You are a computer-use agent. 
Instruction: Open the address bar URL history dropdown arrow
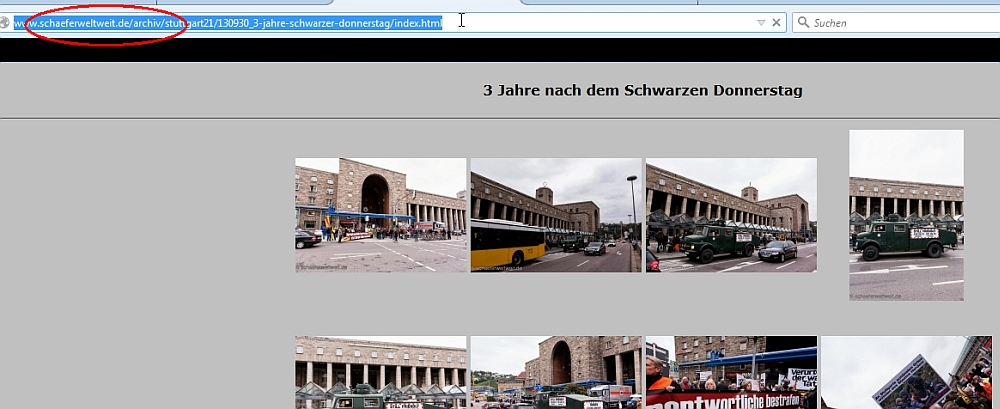tap(760, 22)
